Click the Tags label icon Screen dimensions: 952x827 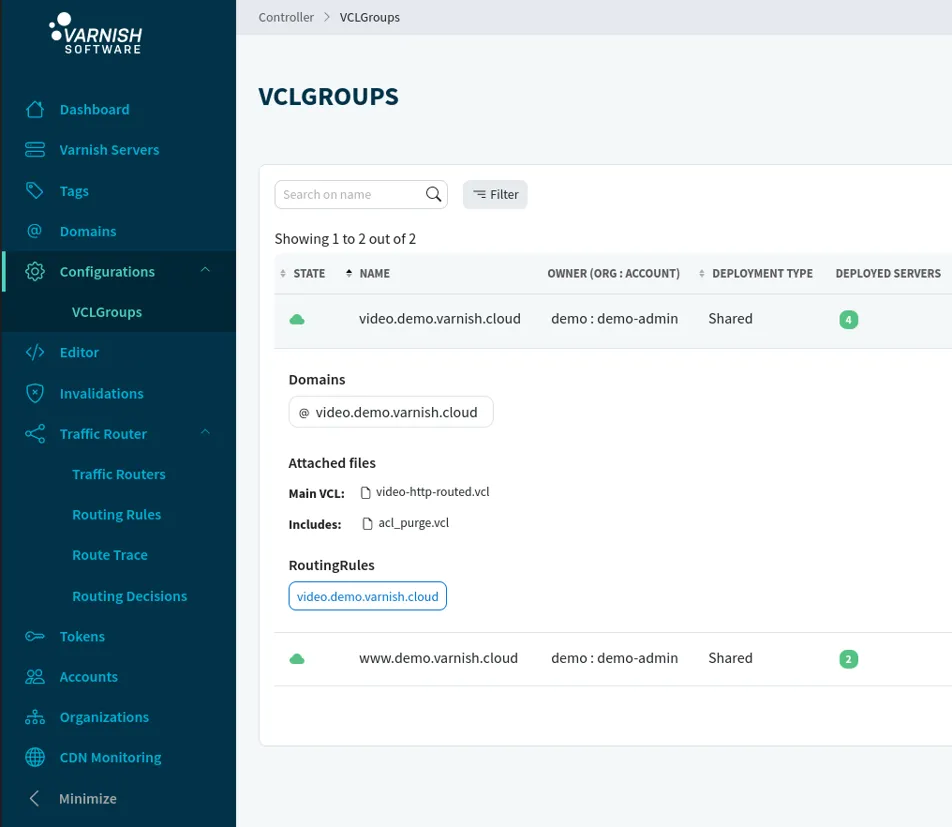click(x=35, y=191)
